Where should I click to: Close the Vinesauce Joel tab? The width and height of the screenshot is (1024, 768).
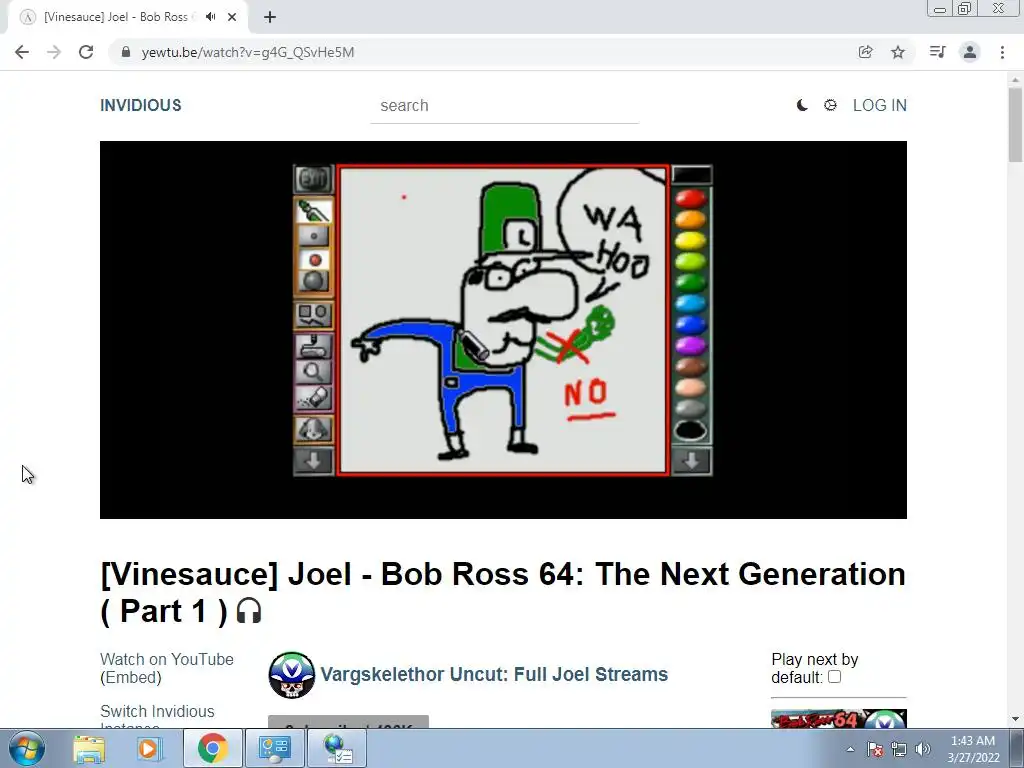pyautogui.click(x=232, y=17)
